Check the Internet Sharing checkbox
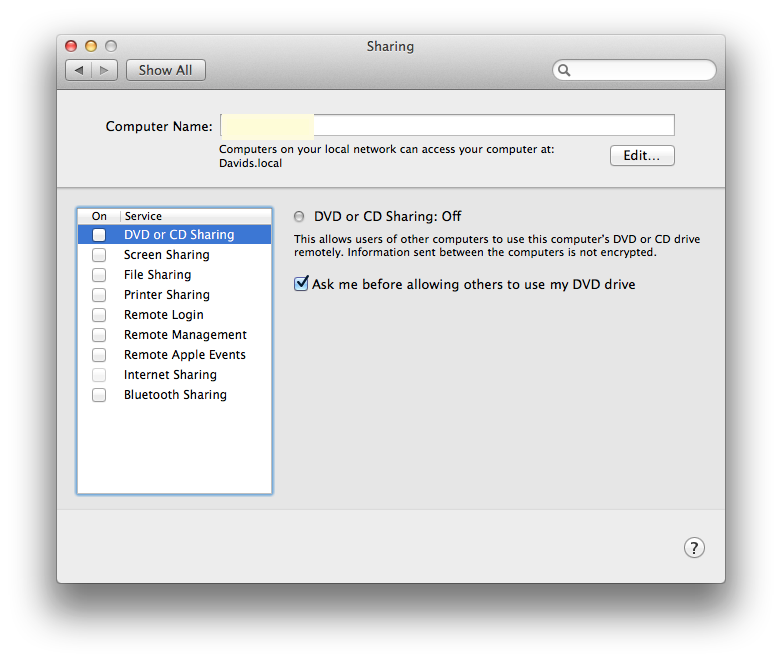The image size is (782, 662). [99, 375]
